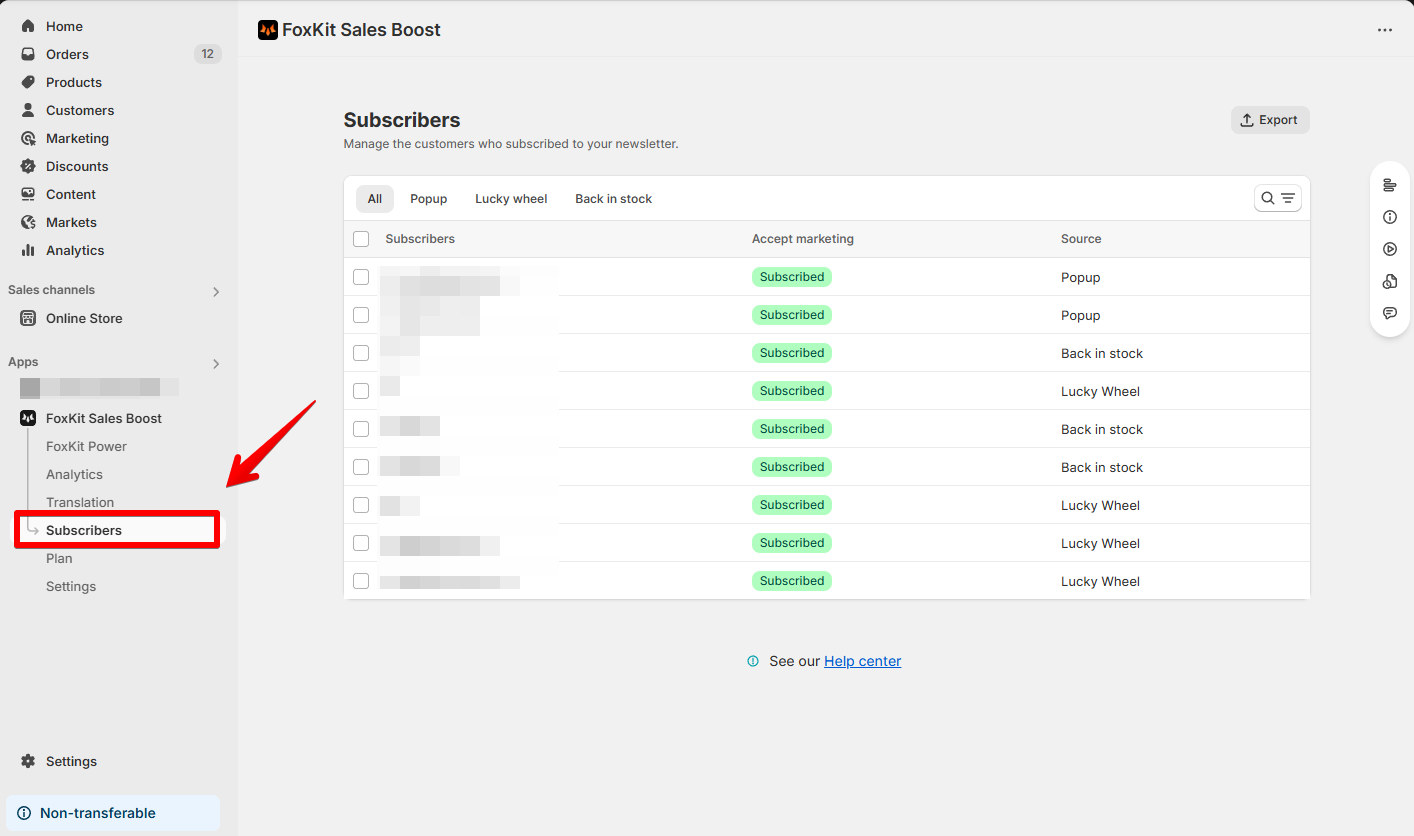Click the FoxKit Sales Boost app icon in sidebar
Image resolution: width=1414 pixels, height=836 pixels.
[x=28, y=418]
